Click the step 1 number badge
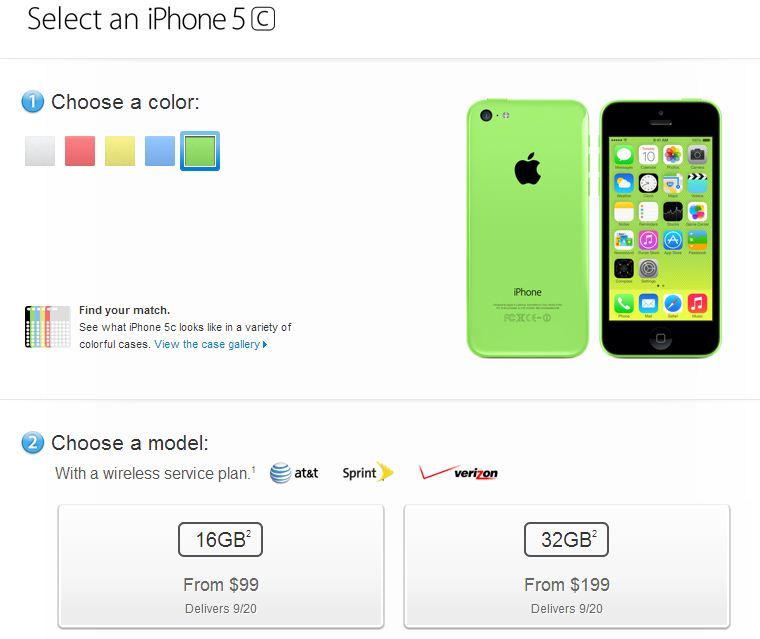 [x=32, y=102]
